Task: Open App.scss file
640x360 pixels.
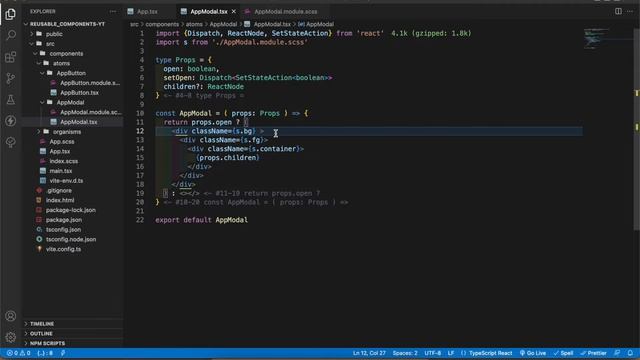Action: 62,142
